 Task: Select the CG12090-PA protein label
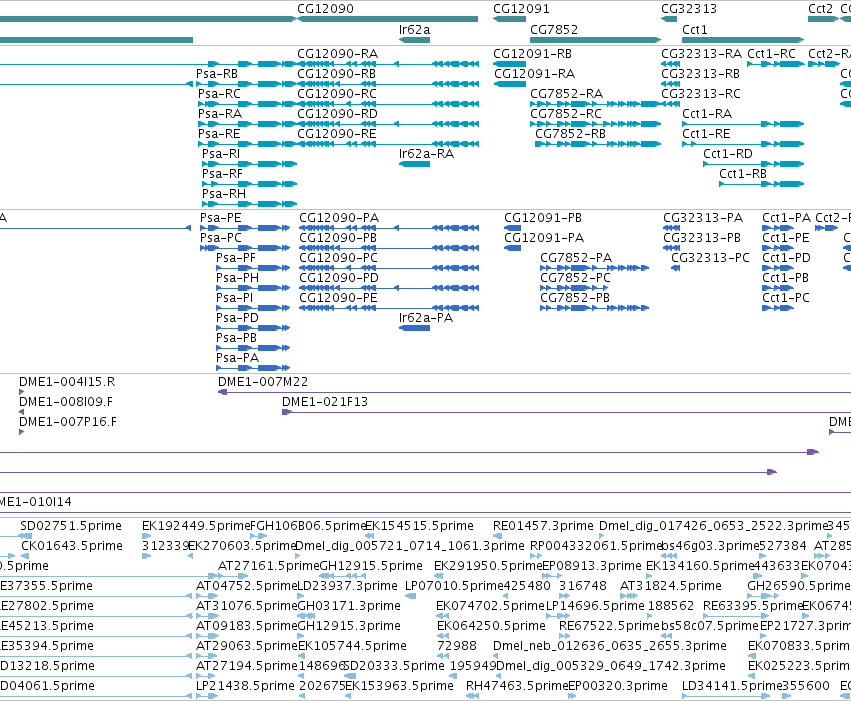(x=339, y=218)
